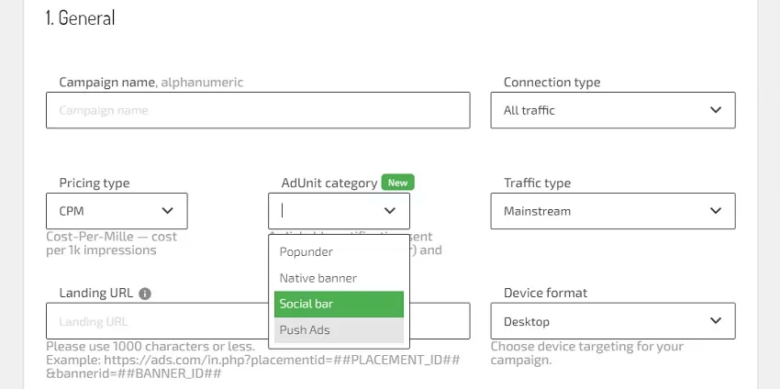Screen dimensions: 780x389
Task: Click the green New badge
Action: [x=397, y=183]
